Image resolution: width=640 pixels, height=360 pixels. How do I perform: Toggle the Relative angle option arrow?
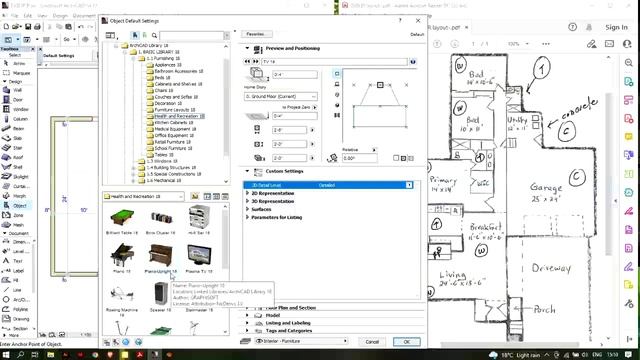(x=374, y=150)
